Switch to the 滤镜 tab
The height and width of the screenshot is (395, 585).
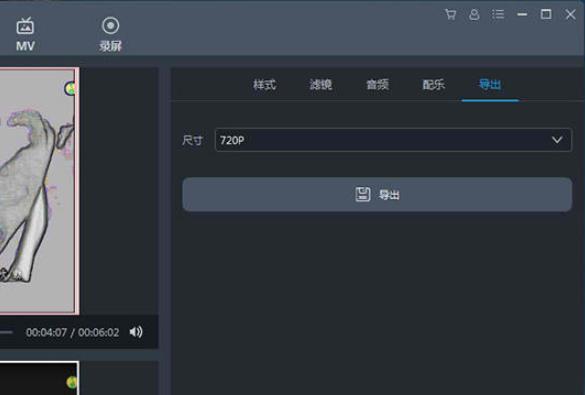coord(321,85)
